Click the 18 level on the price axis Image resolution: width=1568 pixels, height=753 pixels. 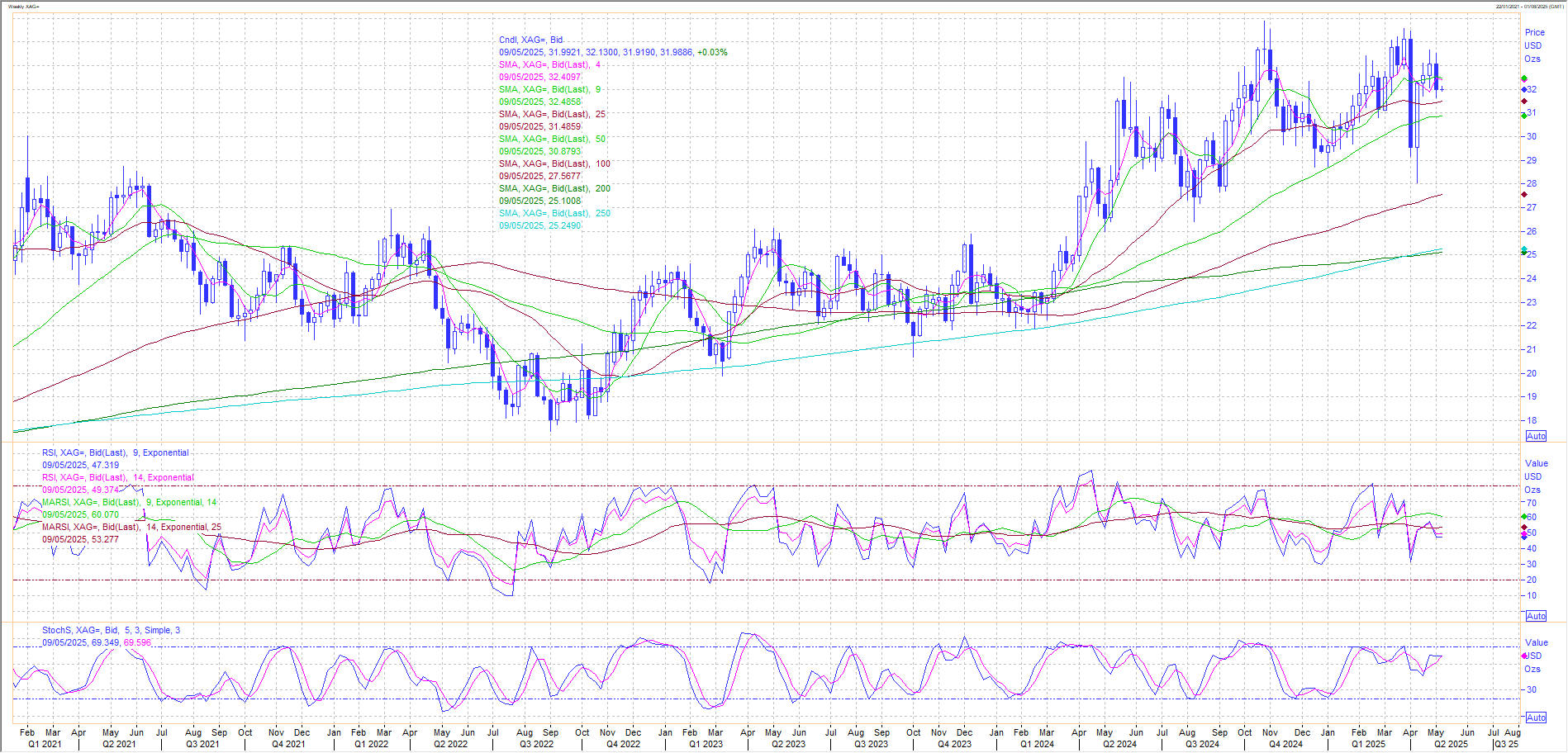pos(1531,420)
